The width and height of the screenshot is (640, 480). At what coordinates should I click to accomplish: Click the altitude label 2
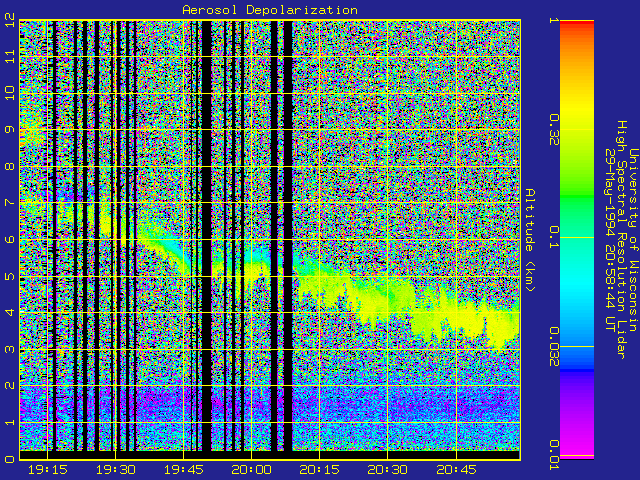click(x=10, y=385)
